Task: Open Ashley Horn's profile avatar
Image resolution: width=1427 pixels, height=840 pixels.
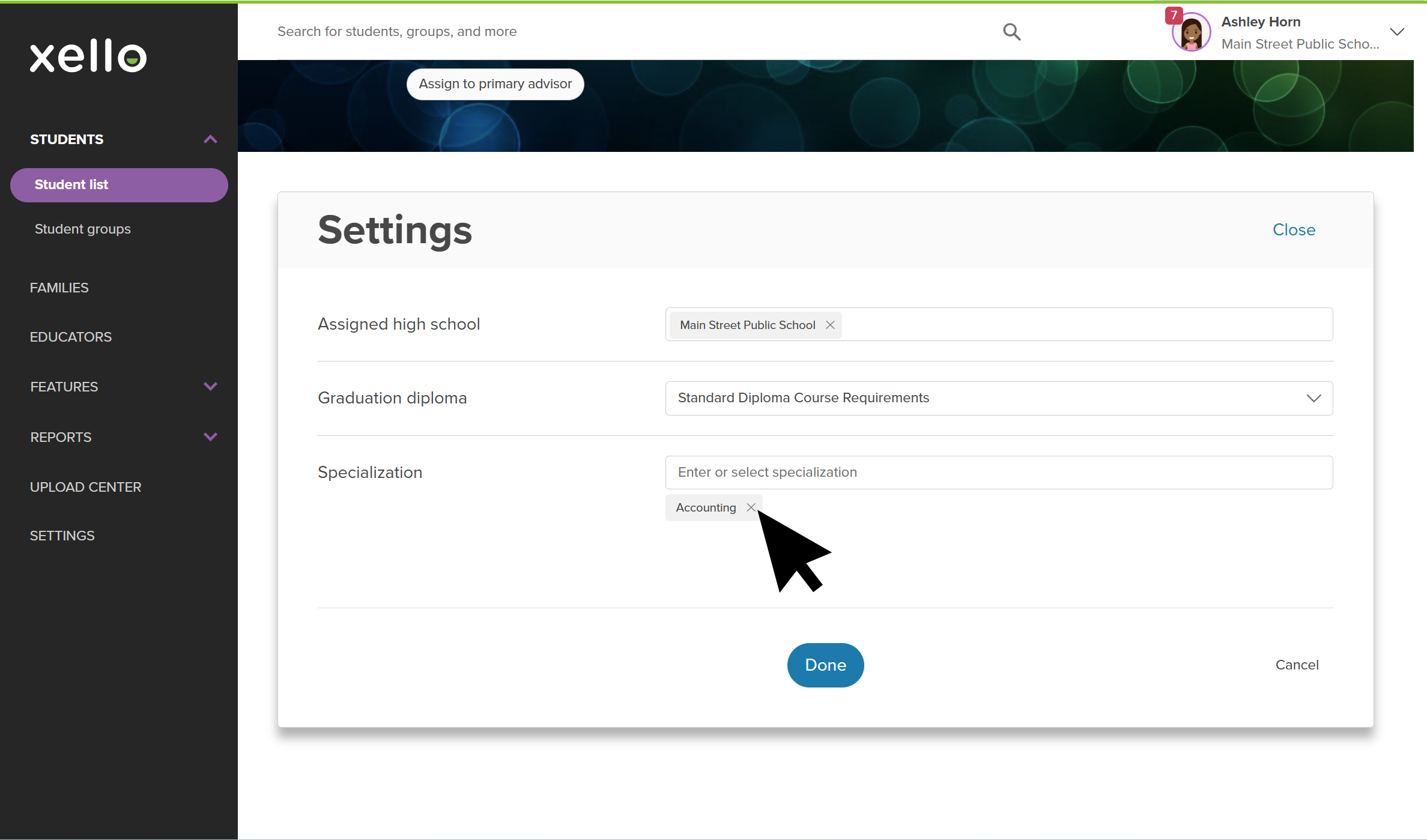Action: [1192, 33]
